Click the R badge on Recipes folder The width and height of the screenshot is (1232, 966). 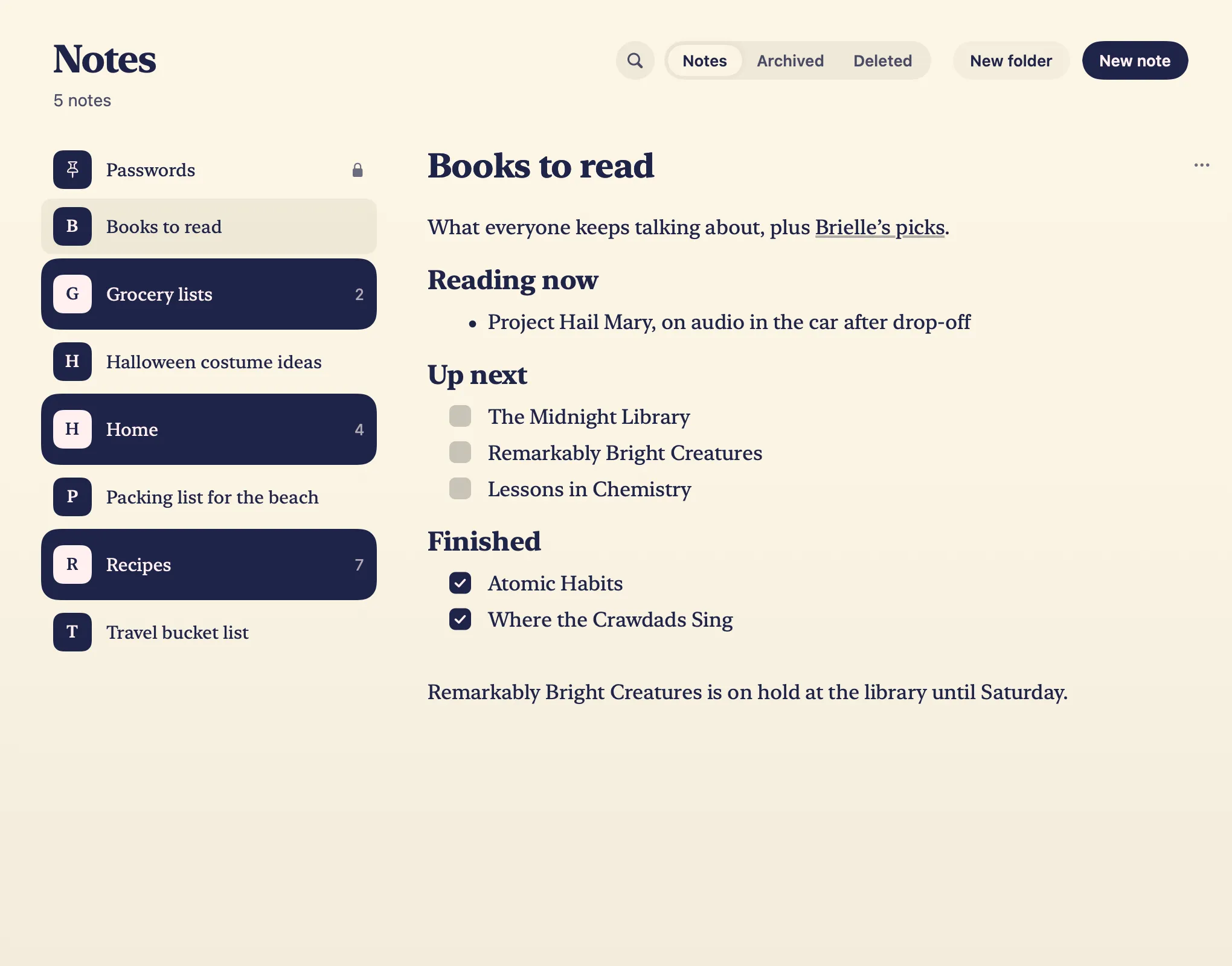coord(72,565)
